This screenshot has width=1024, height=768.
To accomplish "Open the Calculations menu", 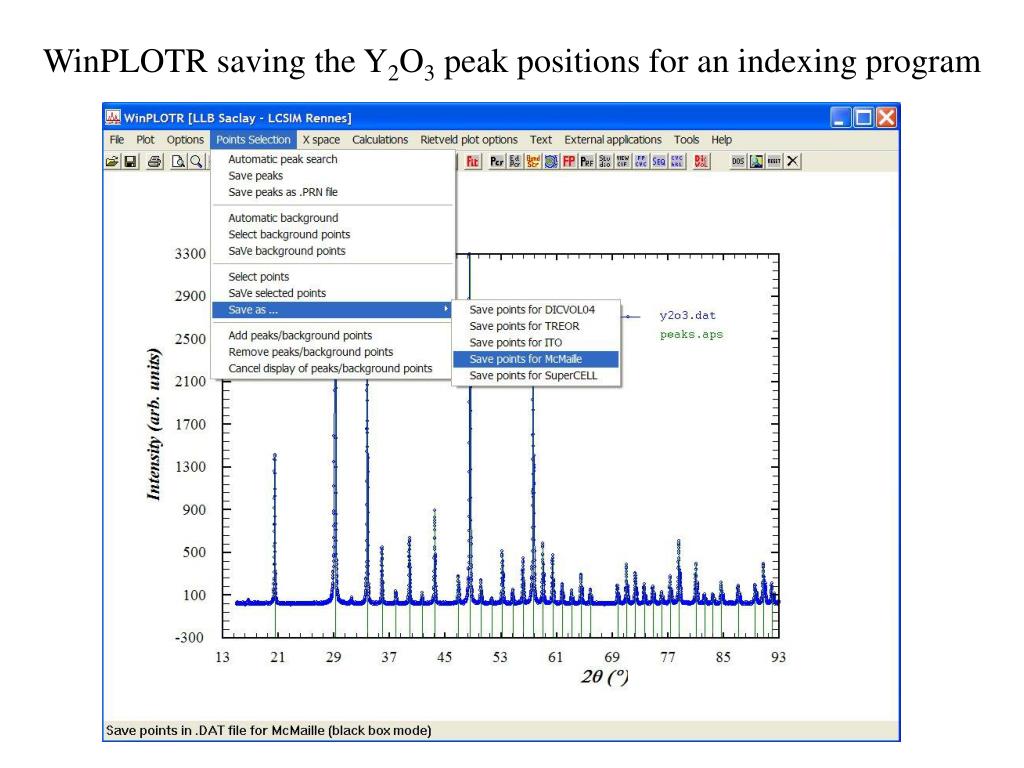I will [x=380, y=140].
